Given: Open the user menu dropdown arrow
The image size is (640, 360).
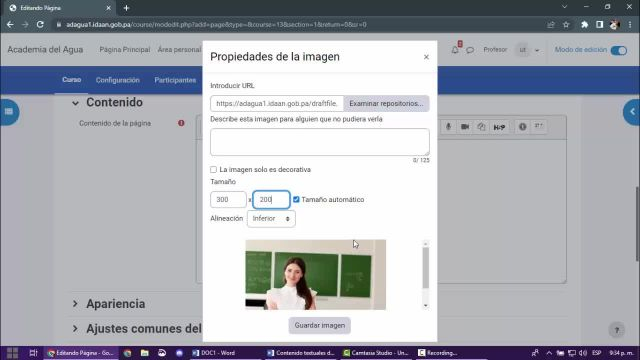Looking at the screenshot, I should pyautogui.click(x=537, y=50).
